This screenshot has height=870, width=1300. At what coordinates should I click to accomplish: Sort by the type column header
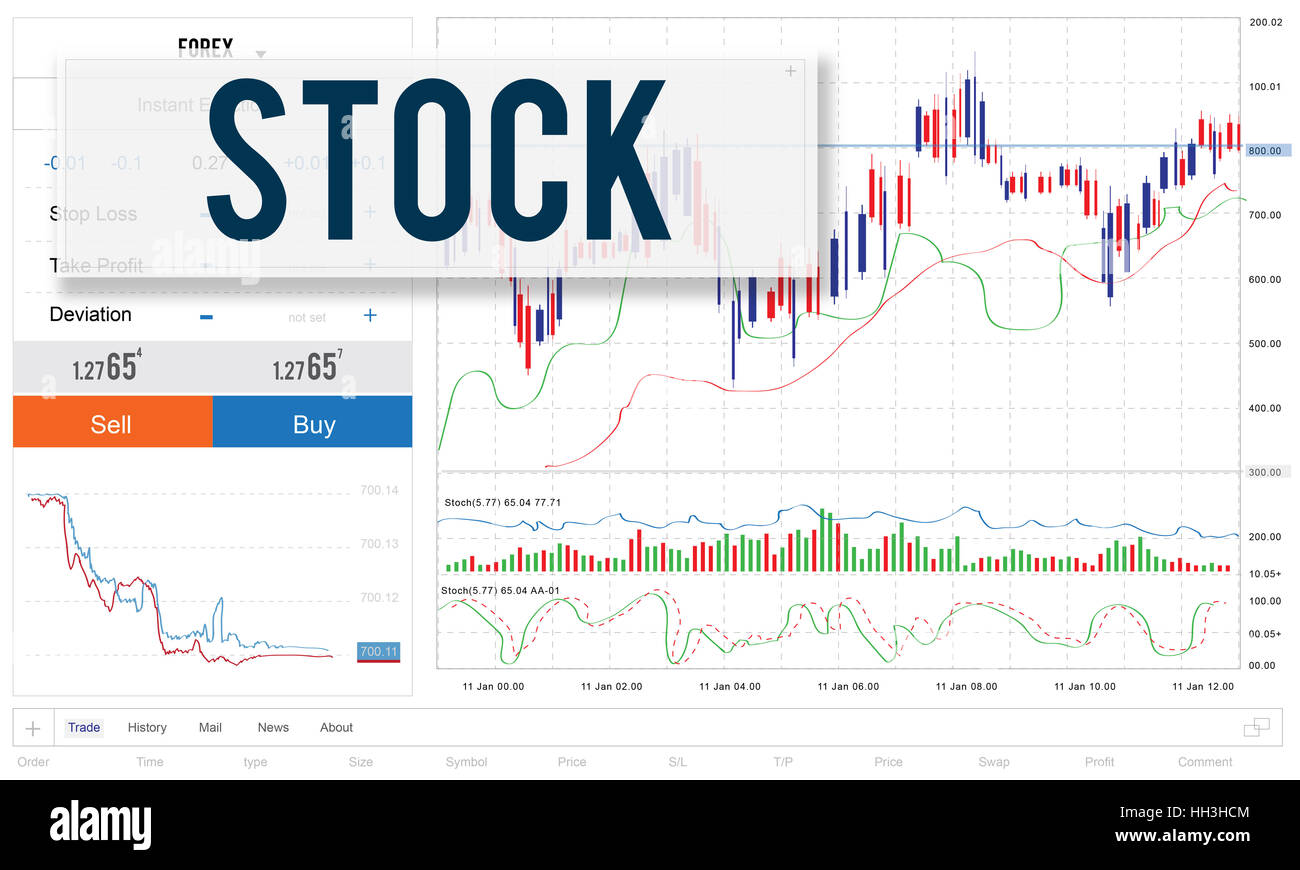point(255,762)
